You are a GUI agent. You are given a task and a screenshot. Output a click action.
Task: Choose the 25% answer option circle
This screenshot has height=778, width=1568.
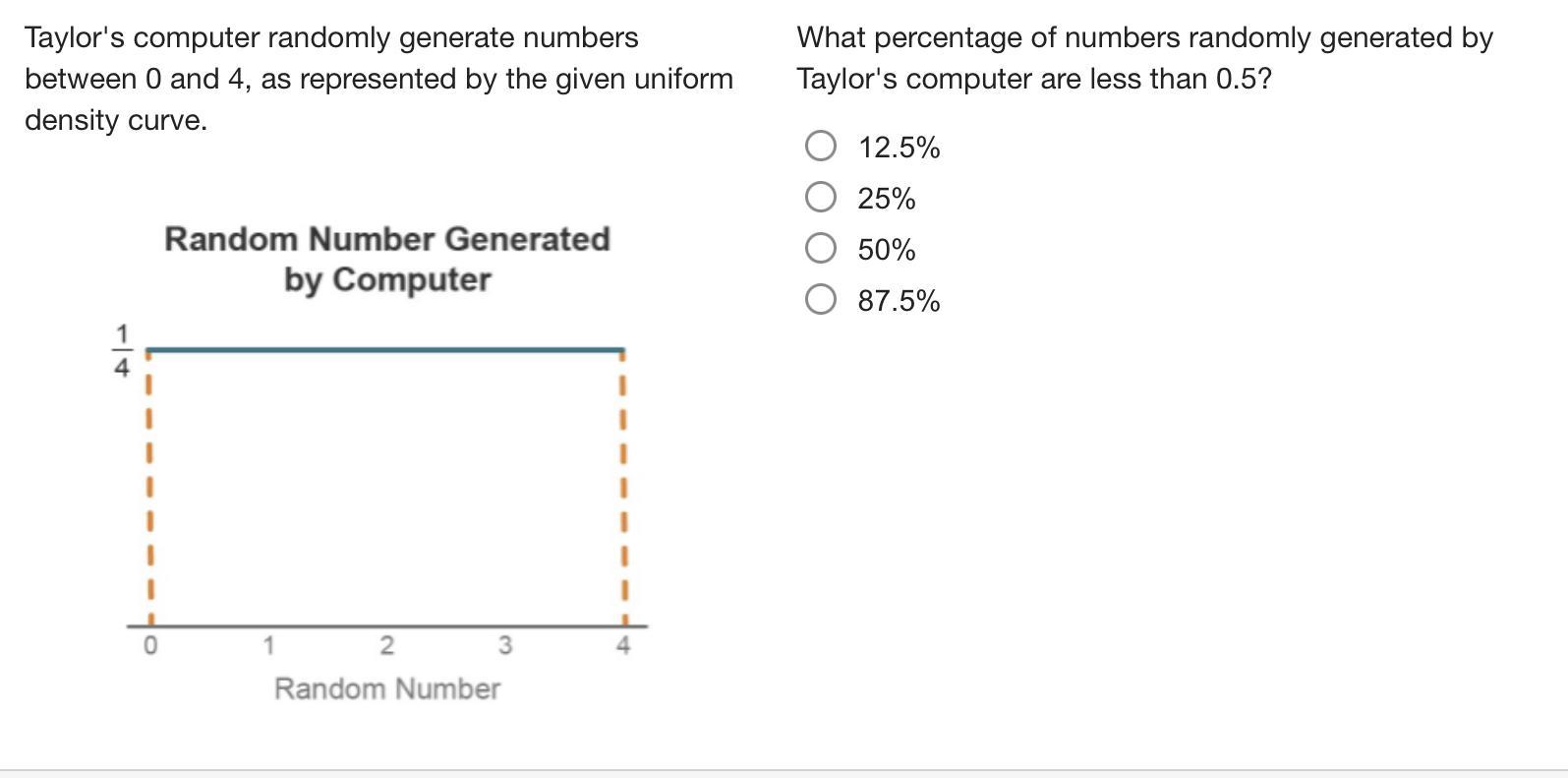821,198
